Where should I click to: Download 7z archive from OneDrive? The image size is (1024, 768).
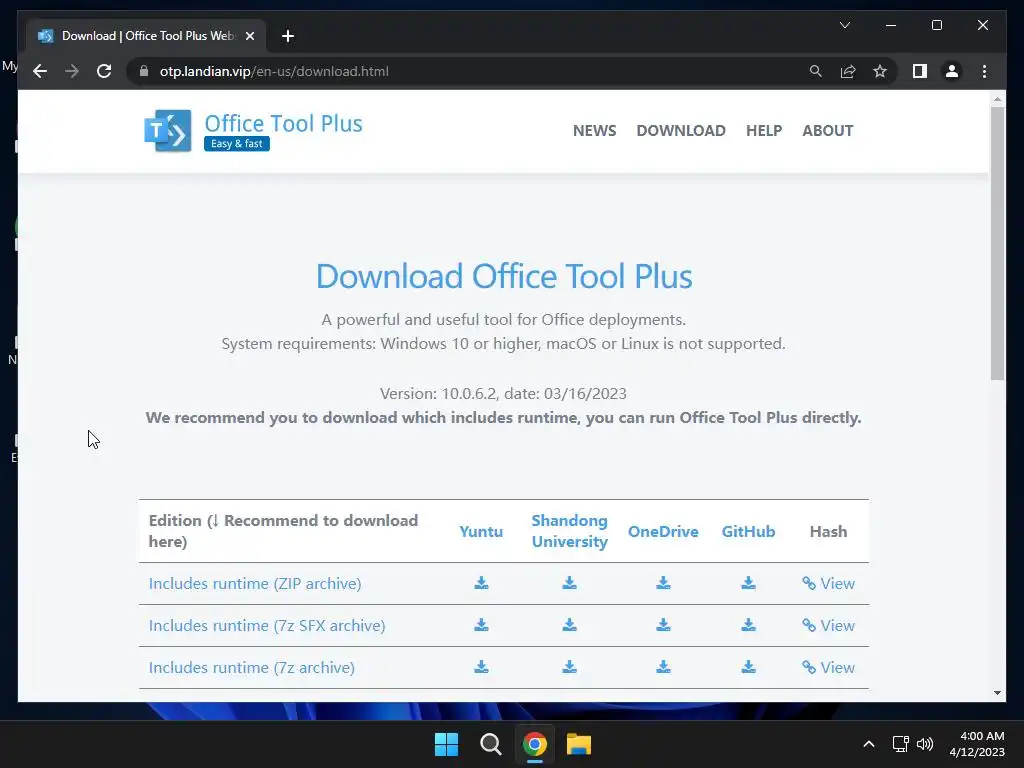tap(664, 667)
